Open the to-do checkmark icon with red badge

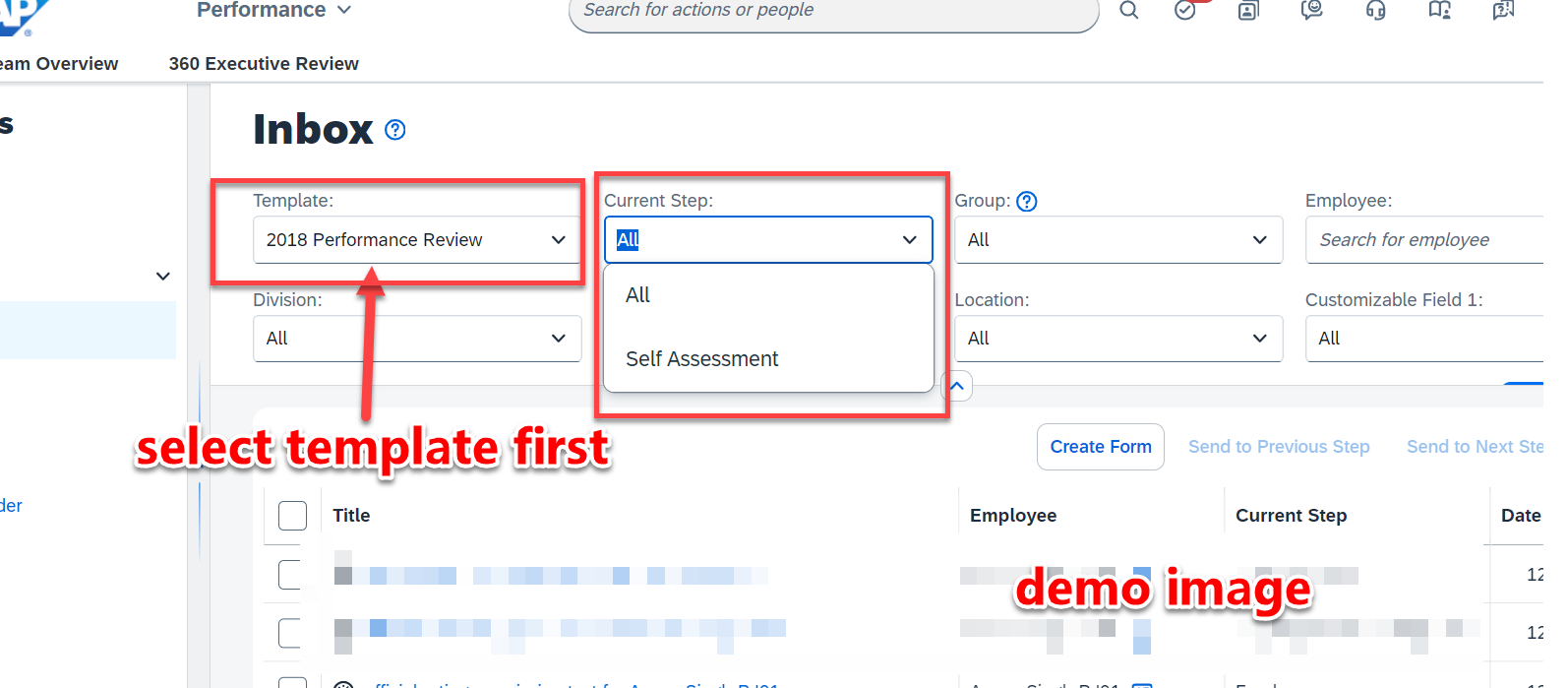tap(1186, 10)
